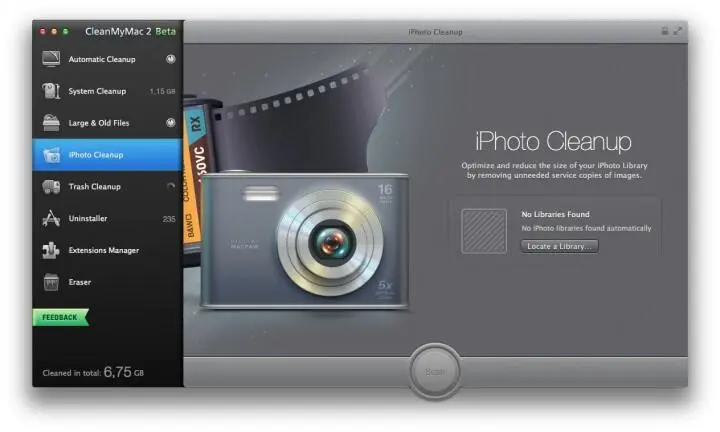720x432 pixels.
Task: Open Trash Cleanup module
Action: (x=107, y=187)
